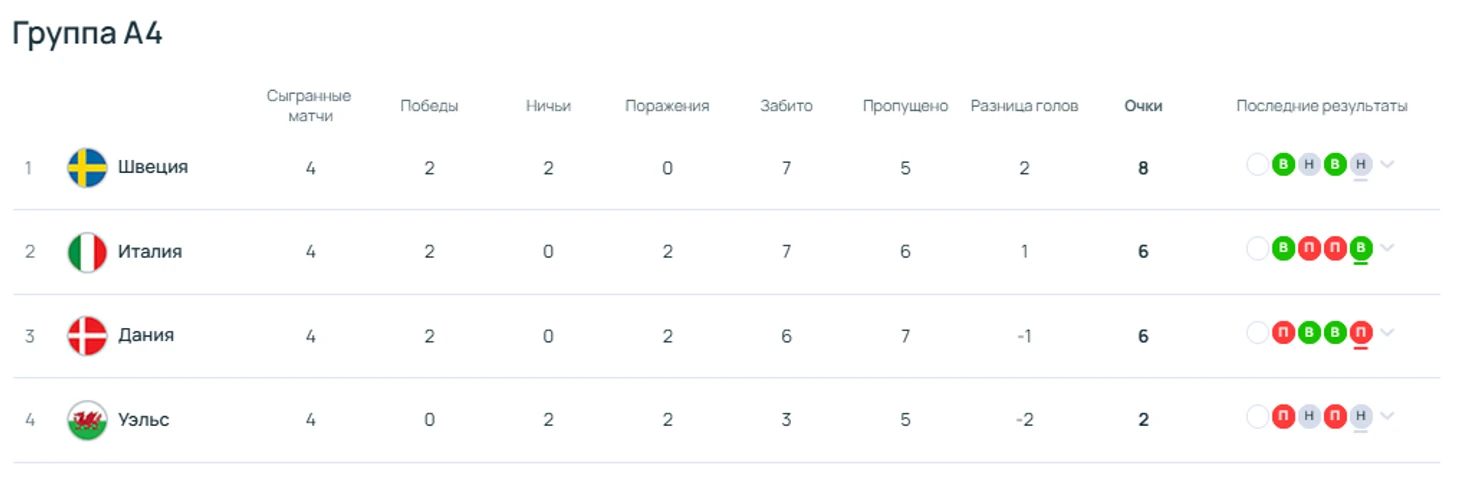Sort table by the Очки column header
Screen dimensions: 1460x487
tap(1143, 106)
